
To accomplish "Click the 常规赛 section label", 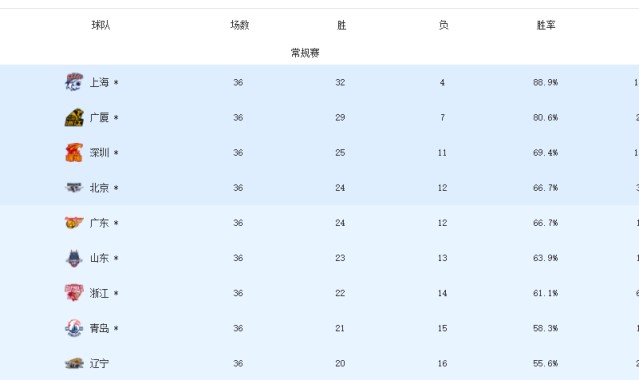I will point(305,53).
